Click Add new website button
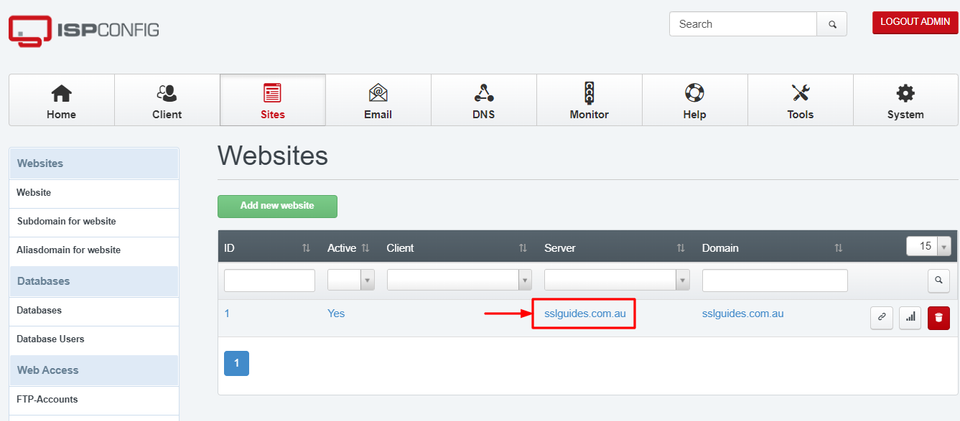The height and width of the screenshot is (421, 960). 277,206
